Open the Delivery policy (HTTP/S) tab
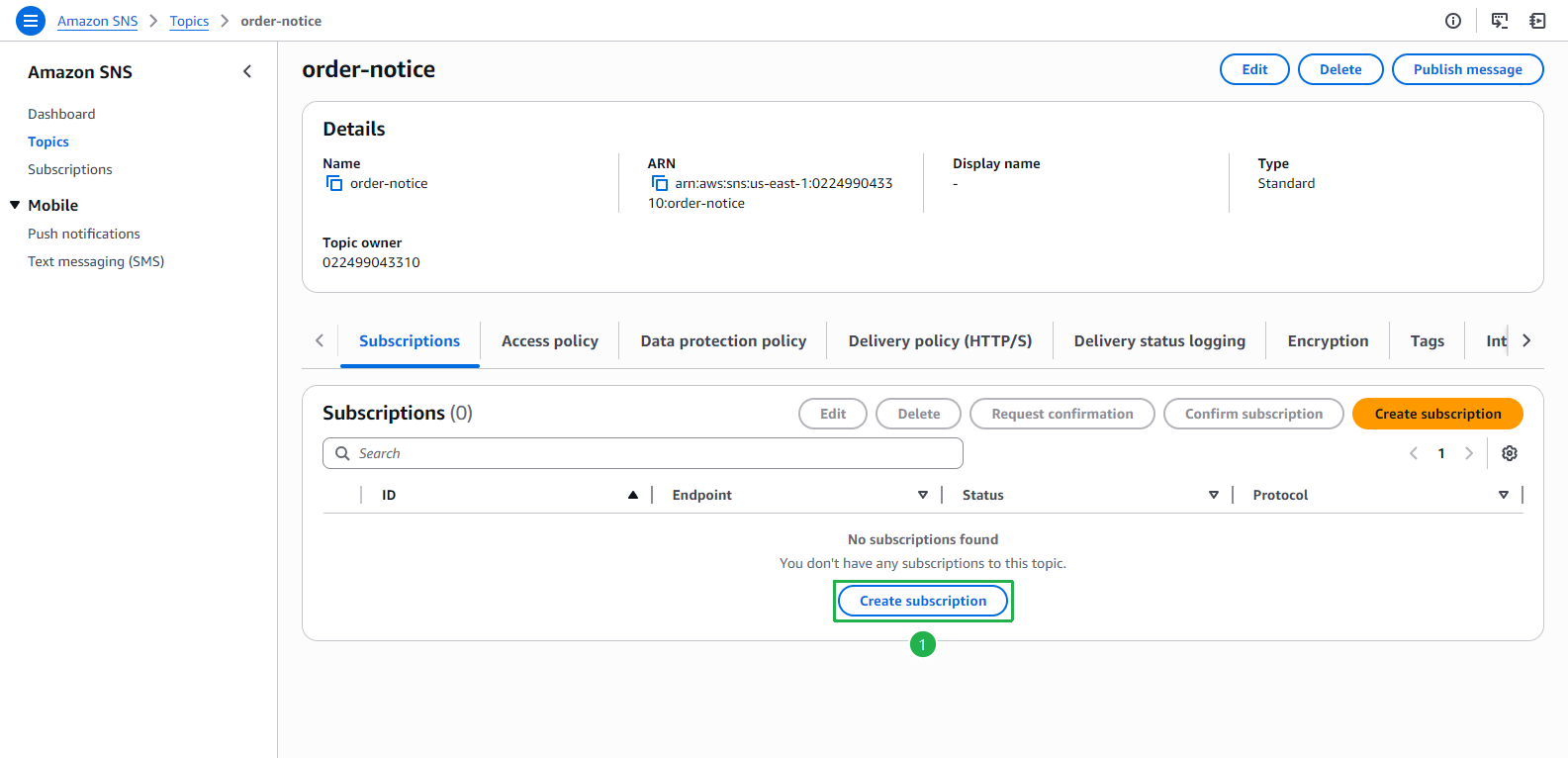Image resolution: width=1568 pixels, height=758 pixels. (940, 341)
